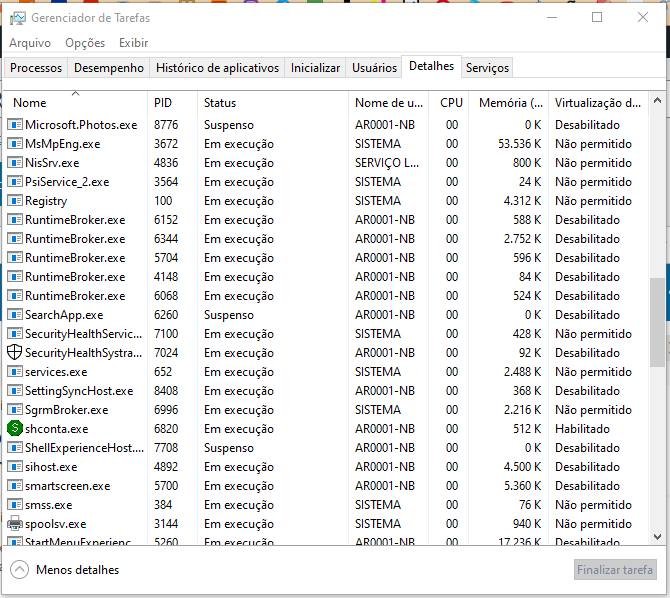Click memory value 53.536 K
670x598 pixels.
pos(520,144)
